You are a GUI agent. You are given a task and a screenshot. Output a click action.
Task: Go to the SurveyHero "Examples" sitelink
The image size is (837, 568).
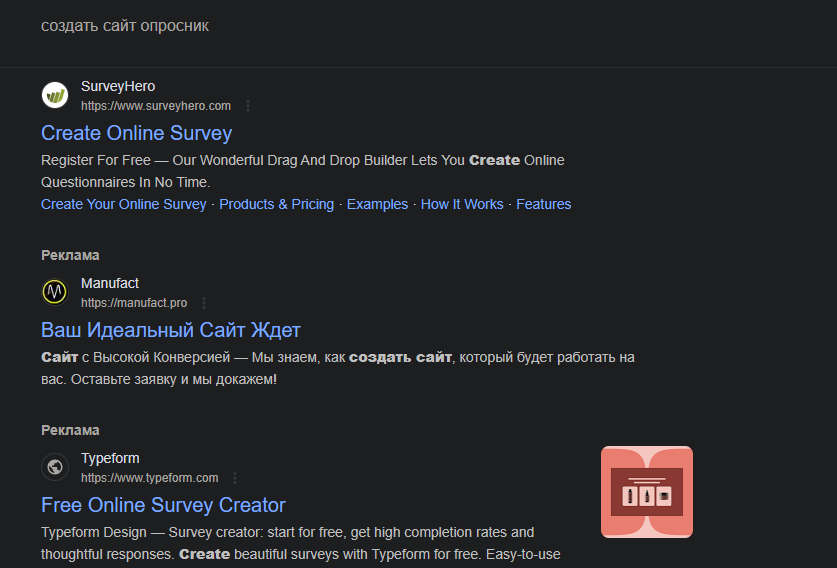[x=377, y=204]
